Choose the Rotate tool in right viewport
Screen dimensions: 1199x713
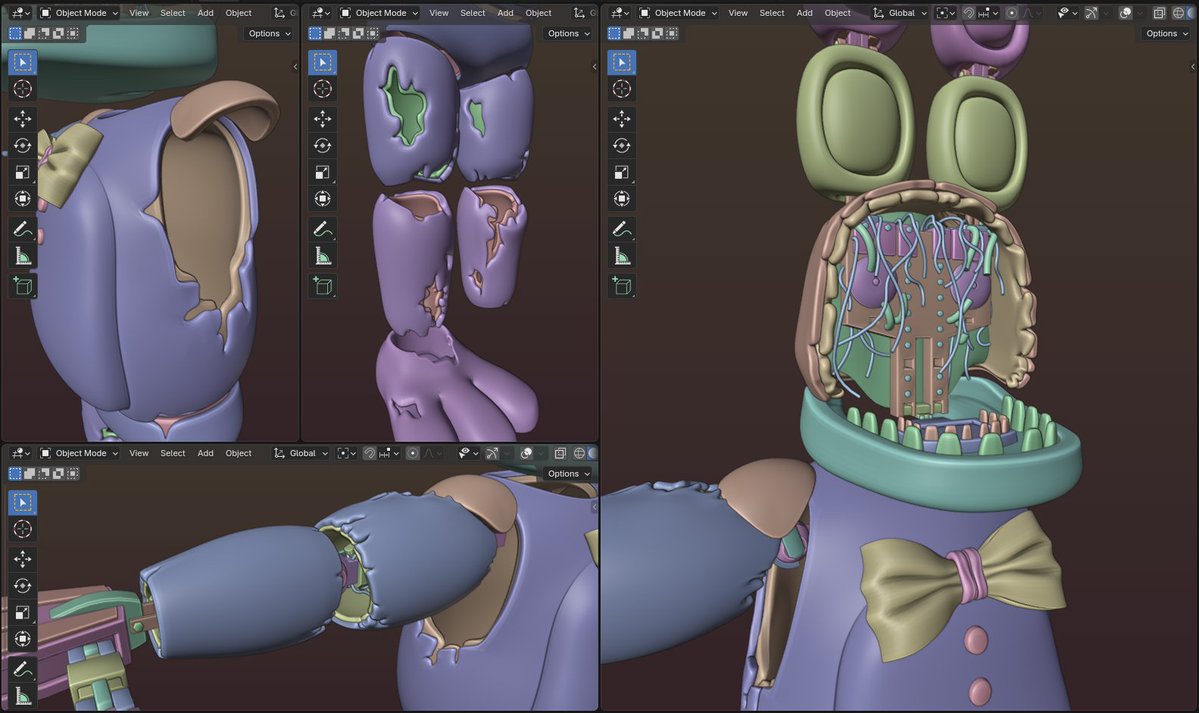click(622, 145)
